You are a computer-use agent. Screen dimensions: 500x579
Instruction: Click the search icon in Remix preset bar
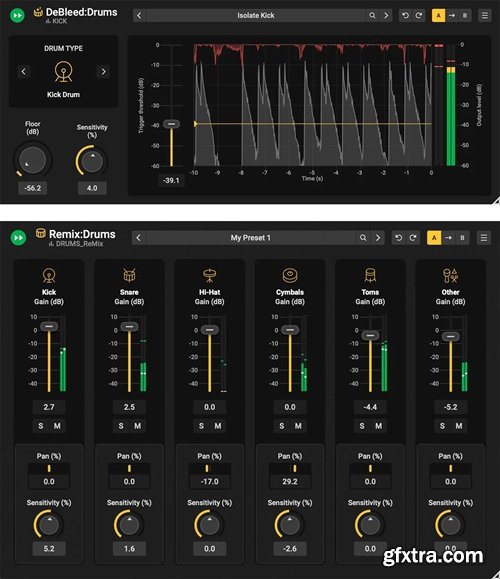point(363,238)
